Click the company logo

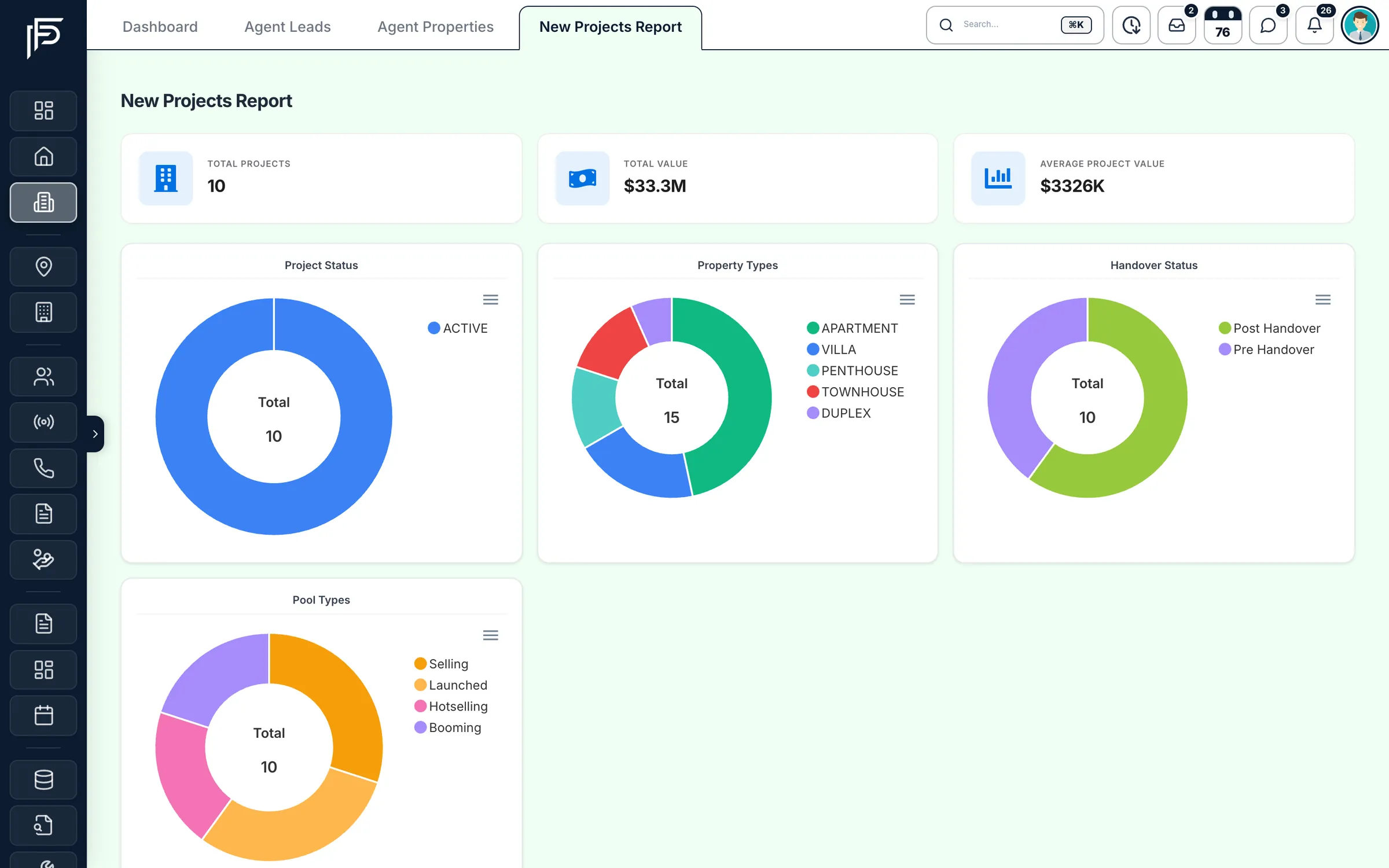(x=44, y=38)
